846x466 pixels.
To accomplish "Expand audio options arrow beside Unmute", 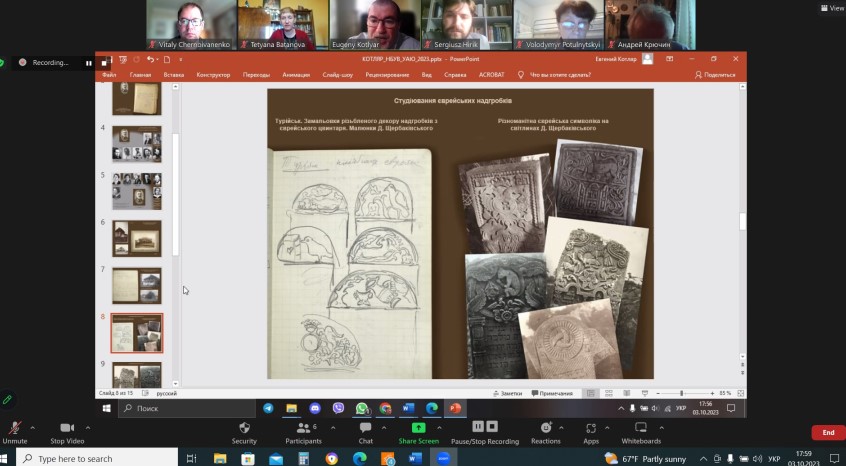I will pos(32,428).
